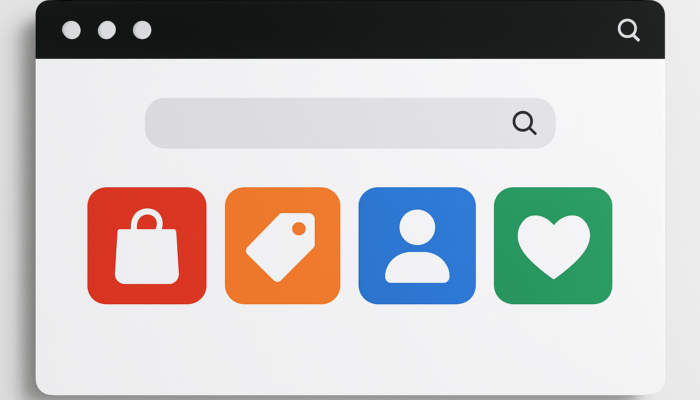Open the red shopping bag tile

147,246
